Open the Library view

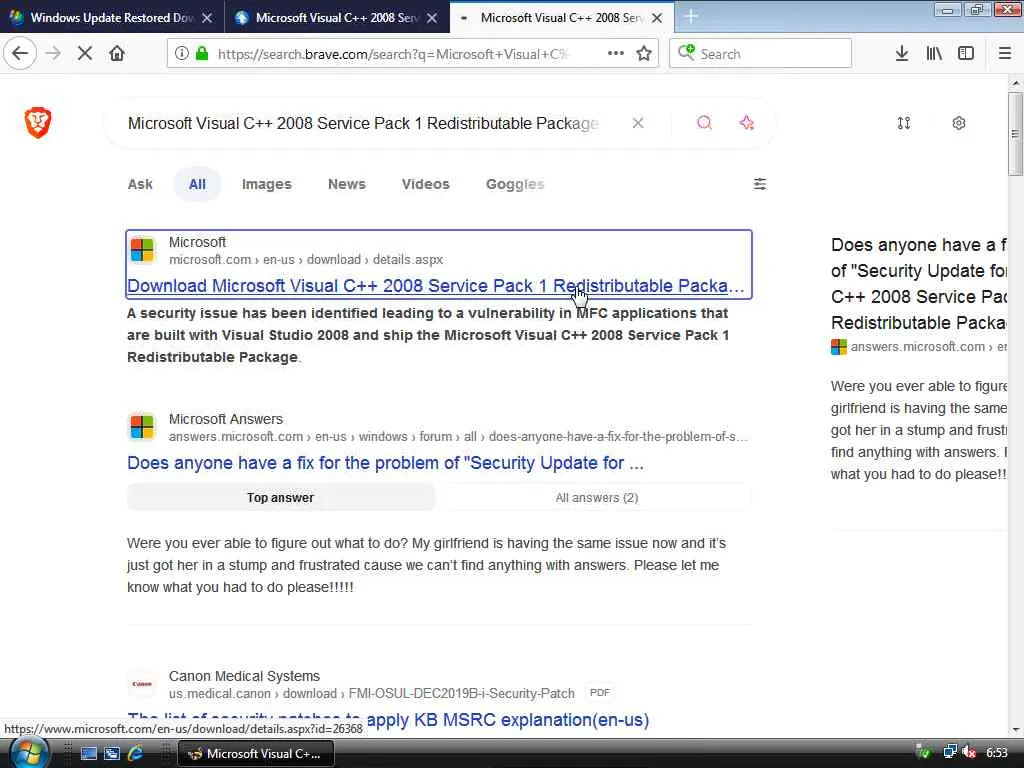934,54
